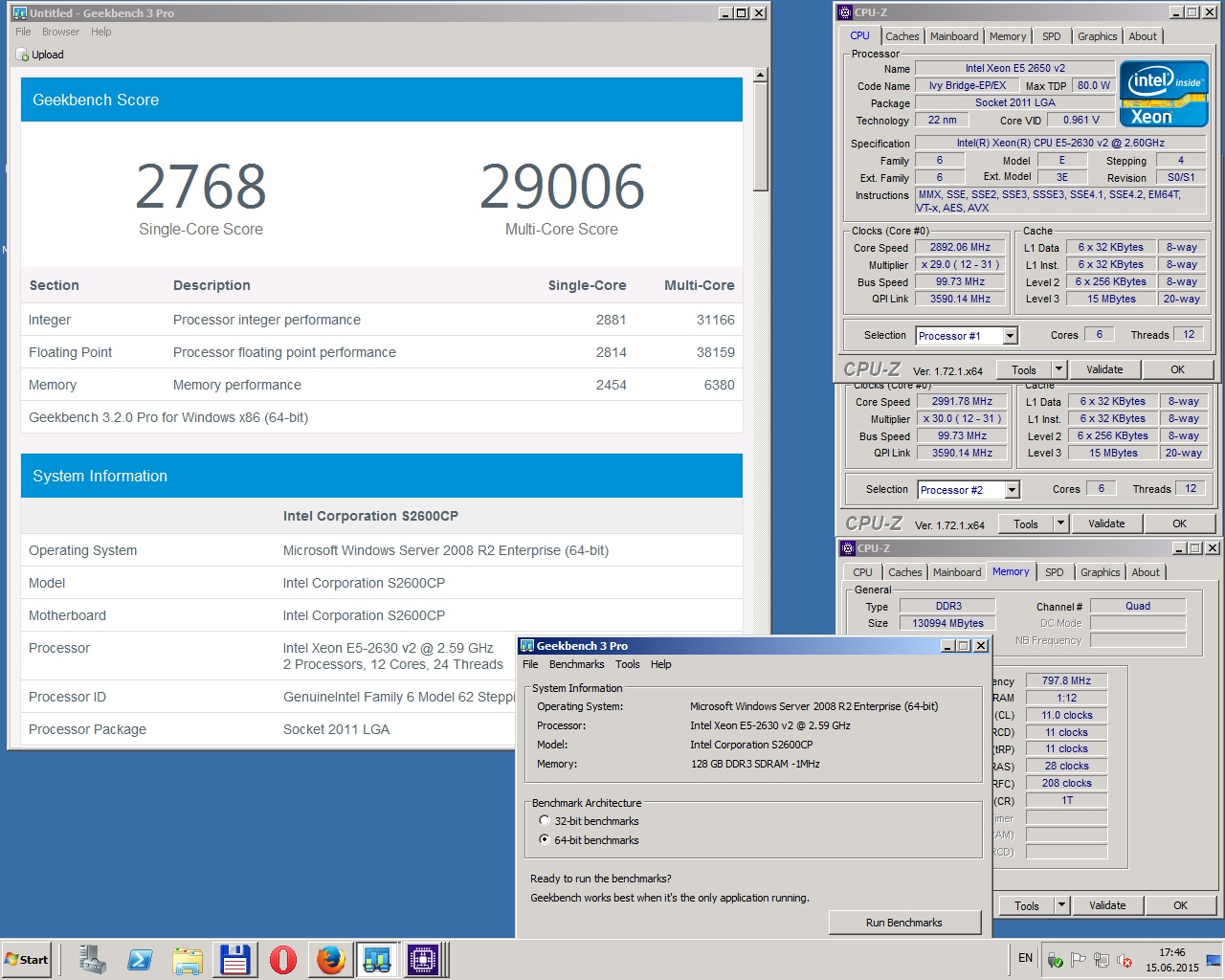Click the Upload icon in Geekbench toolbar
Image resolution: width=1225 pixels, height=980 pixels.
coord(22,55)
